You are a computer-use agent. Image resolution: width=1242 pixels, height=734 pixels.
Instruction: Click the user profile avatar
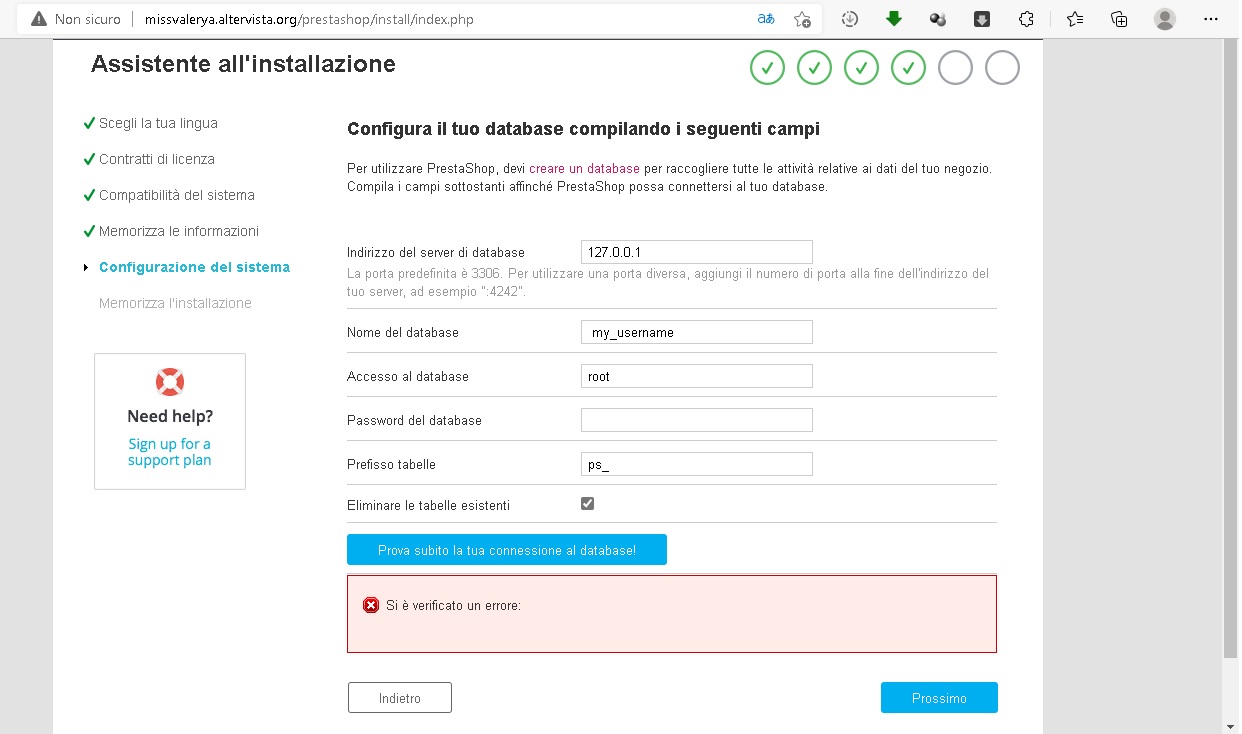pos(1165,19)
